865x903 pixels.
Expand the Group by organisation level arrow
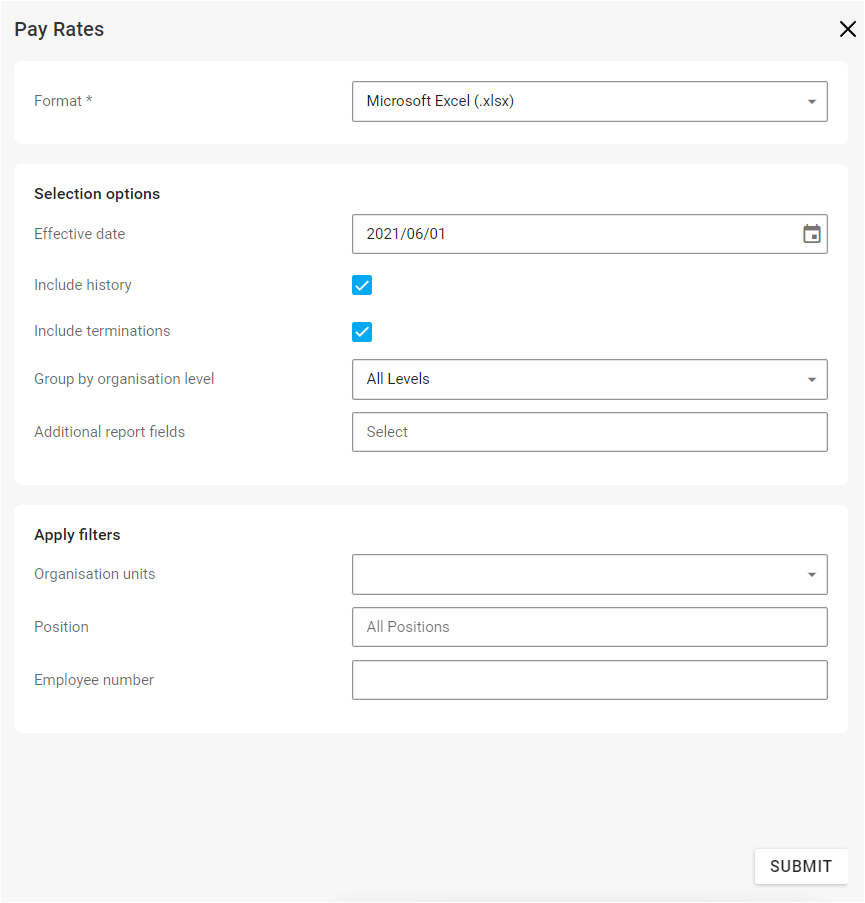(810, 380)
